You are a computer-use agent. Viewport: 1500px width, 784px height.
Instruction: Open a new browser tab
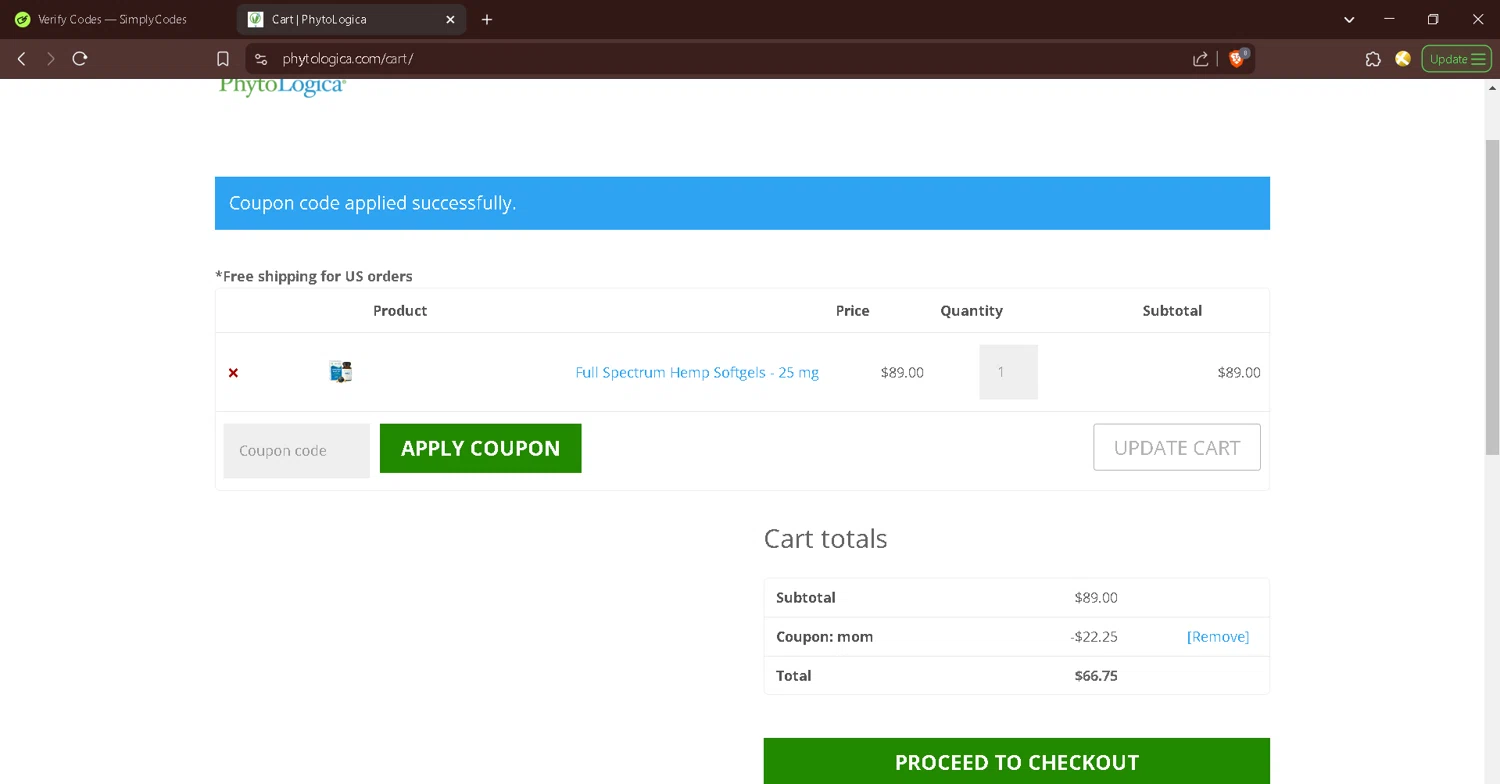[x=487, y=19]
